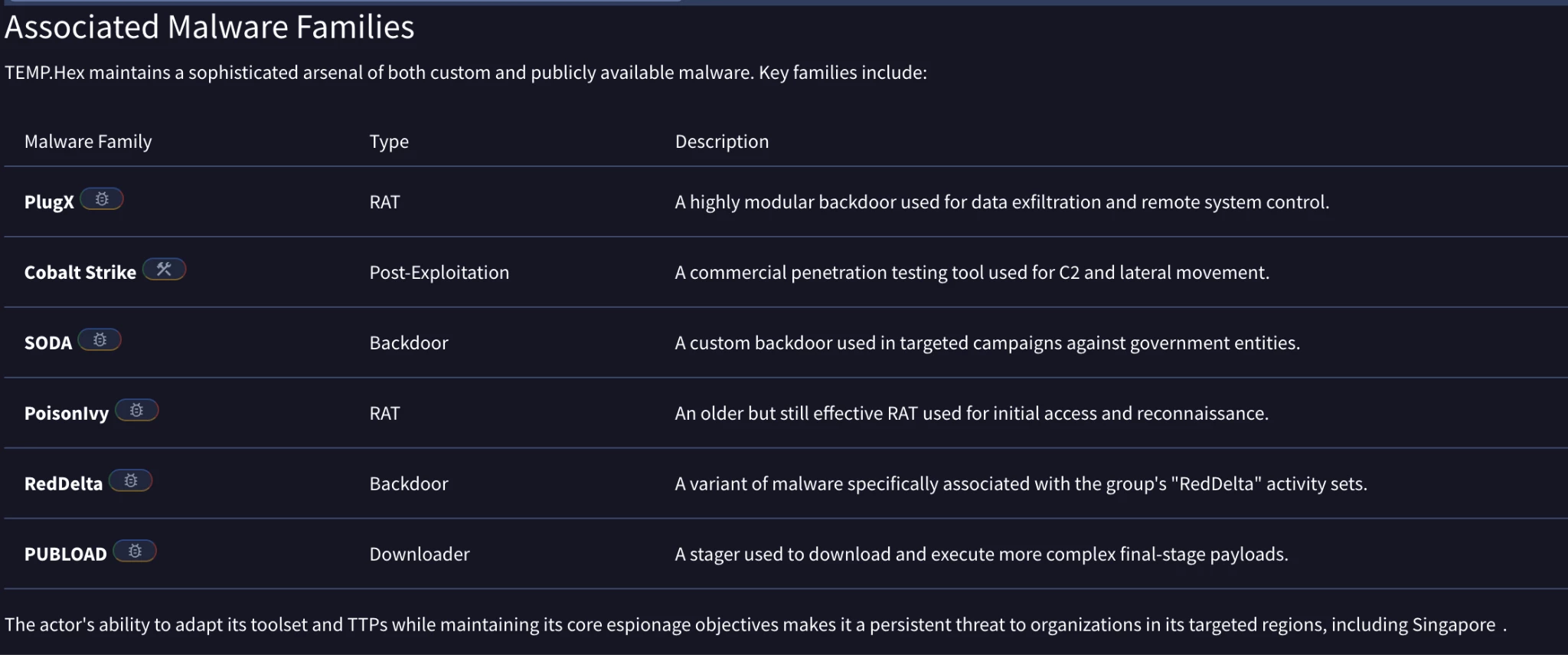Image resolution: width=1568 pixels, height=655 pixels.
Task: Open the PoisonIvy malware entry
Action: click(x=67, y=414)
